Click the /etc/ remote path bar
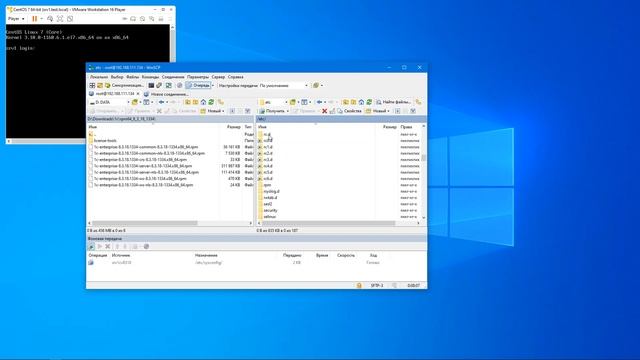 click(x=341, y=119)
